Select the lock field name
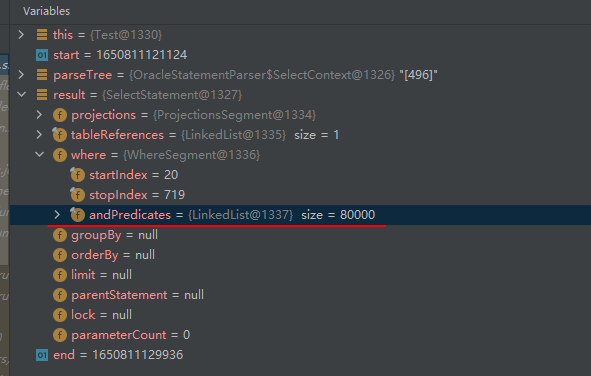 pyautogui.click(x=83, y=315)
